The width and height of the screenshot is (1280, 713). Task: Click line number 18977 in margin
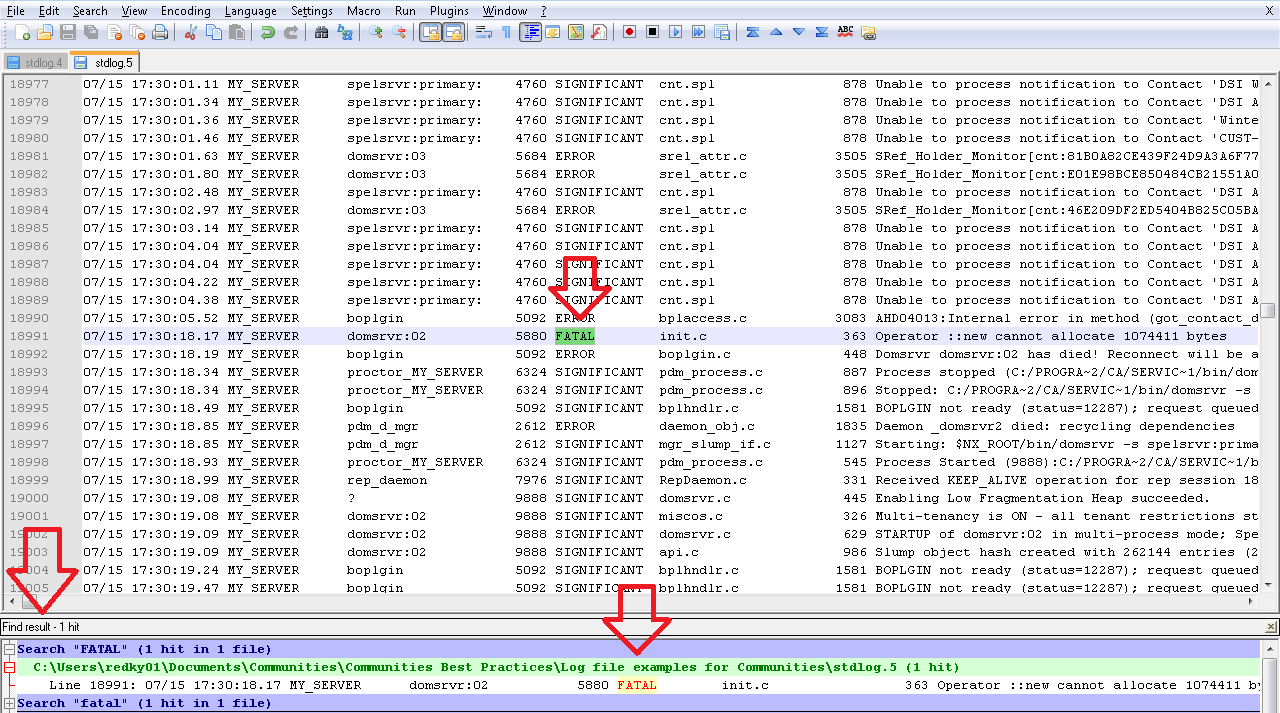(x=29, y=84)
